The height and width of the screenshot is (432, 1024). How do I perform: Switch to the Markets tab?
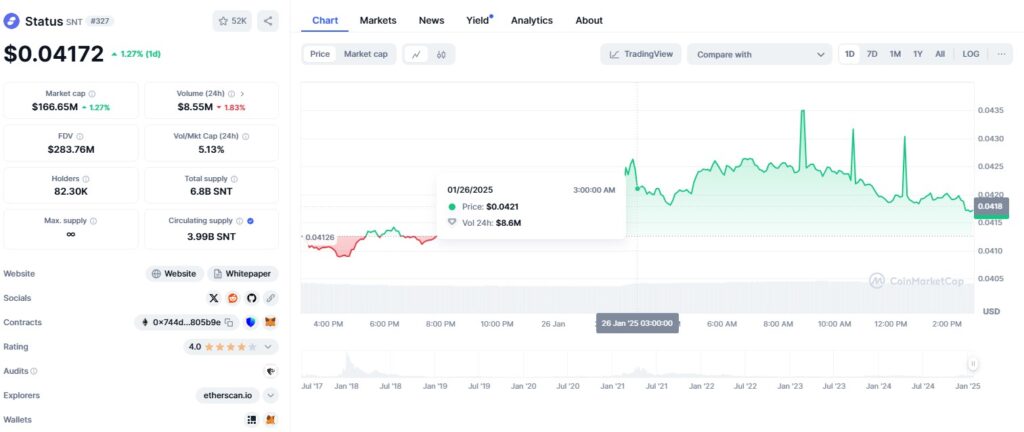[x=378, y=20]
